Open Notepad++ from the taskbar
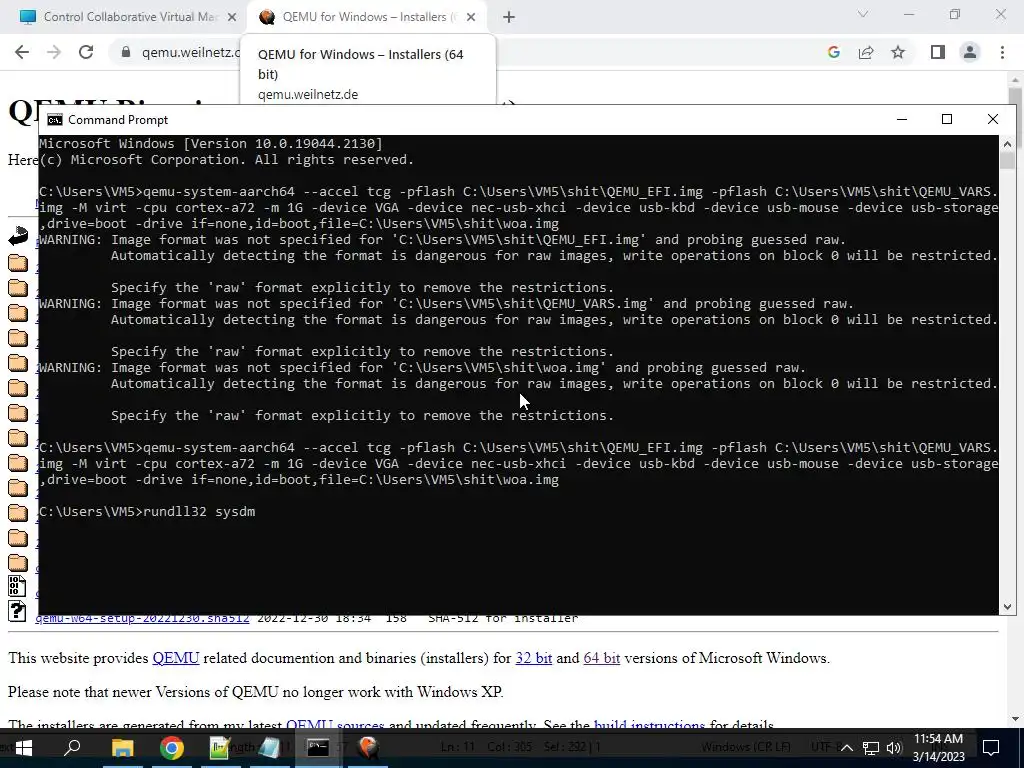The height and width of the screenshot is (768, 1024). point(220,747)
